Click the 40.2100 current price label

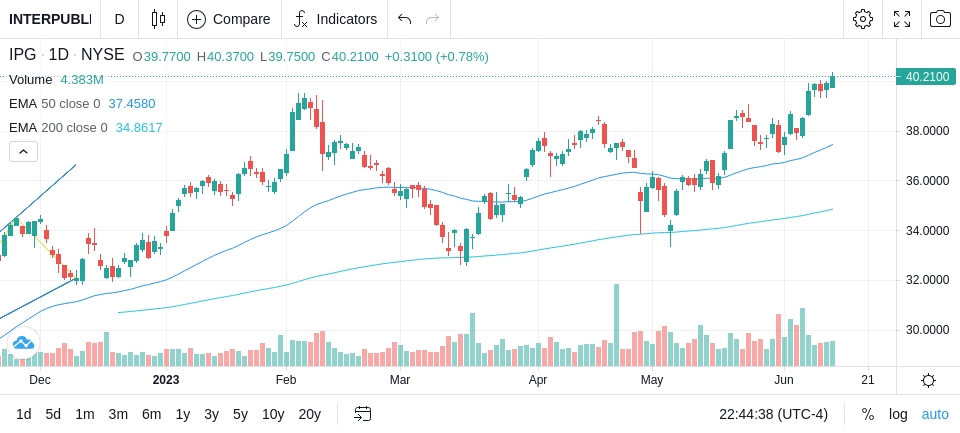coord(927,77)
